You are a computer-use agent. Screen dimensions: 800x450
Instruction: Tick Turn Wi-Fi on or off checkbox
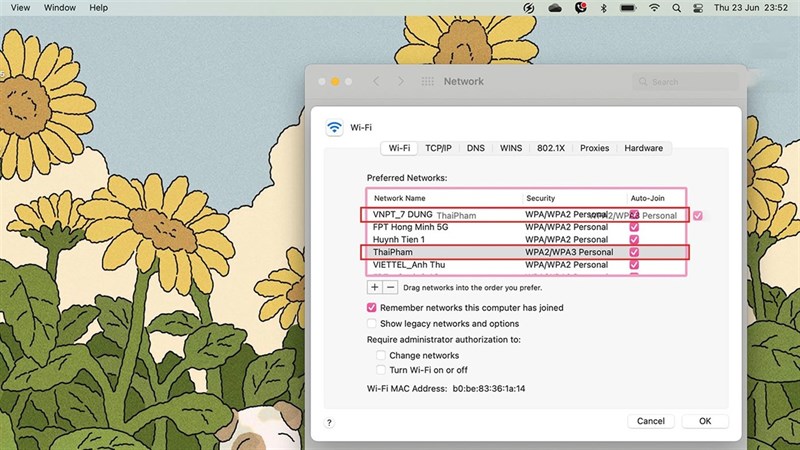click(381, 370)
